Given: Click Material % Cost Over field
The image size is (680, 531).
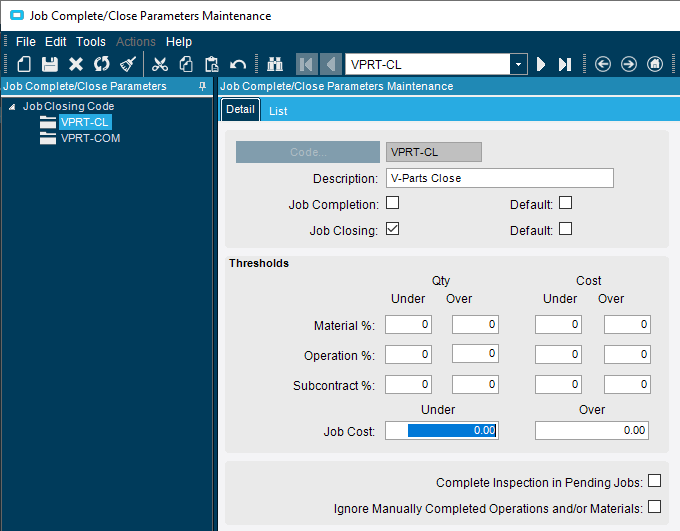Looking at the screenshot, I should [627, 324].
